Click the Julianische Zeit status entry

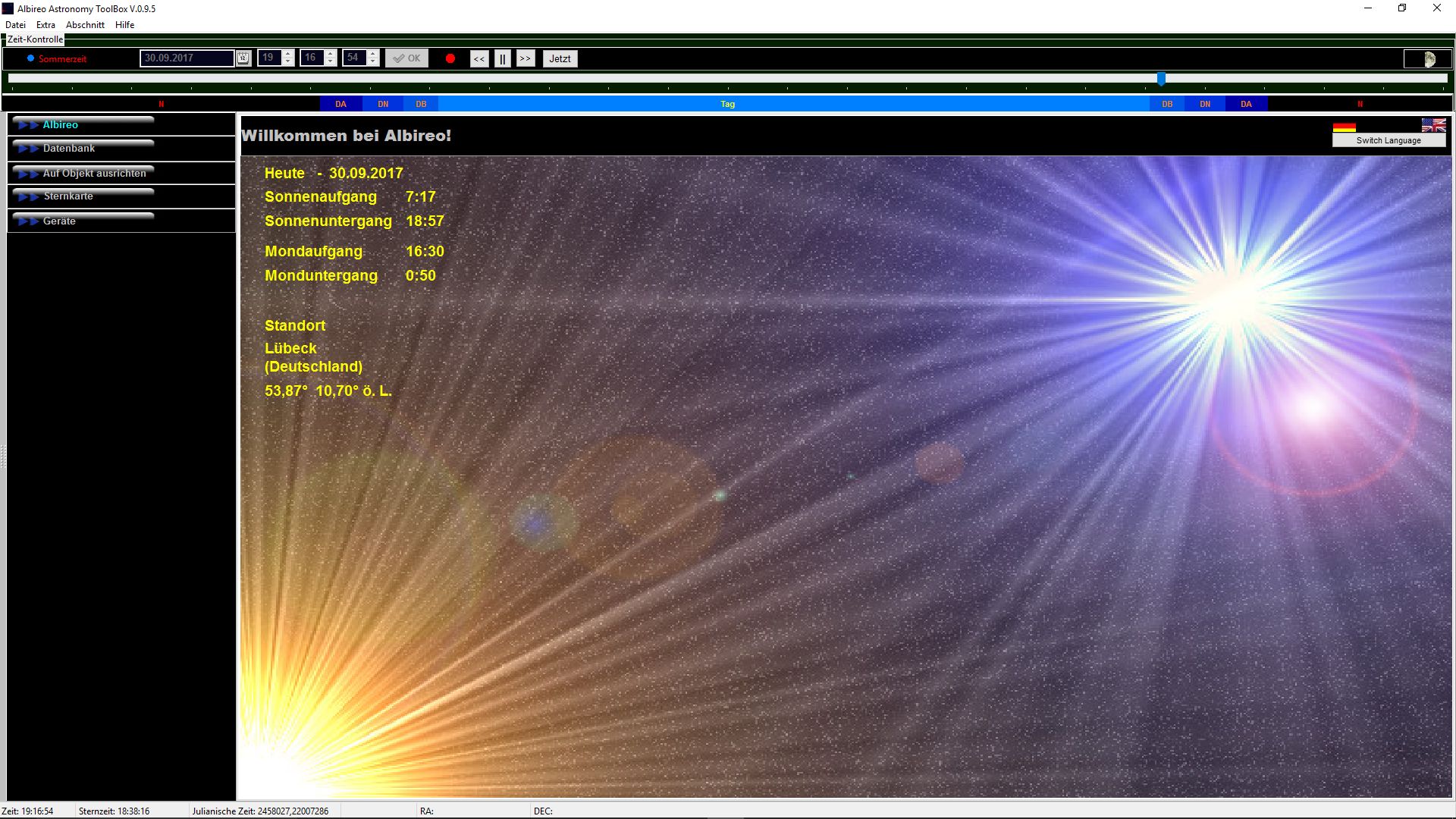pyautogui.click(x=260, y=811)
